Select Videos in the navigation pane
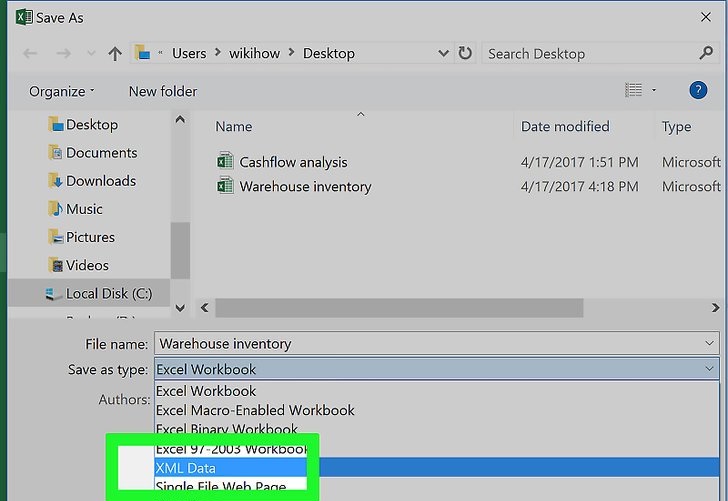The width and height of the screenshot is (728, 501). pyautogui.click(x=78, y=265)
